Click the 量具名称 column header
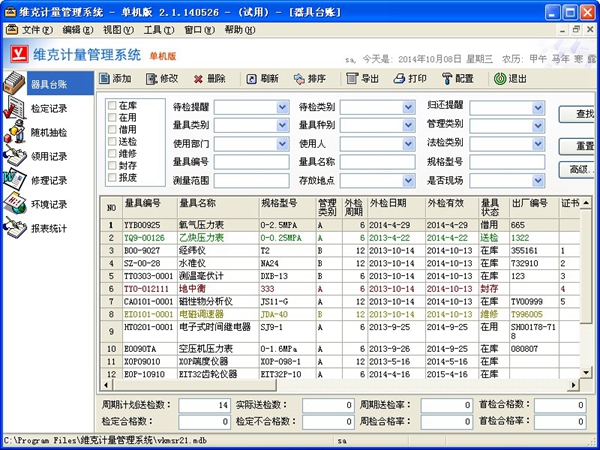Screen dimensions: 600x450 point(218,207)
